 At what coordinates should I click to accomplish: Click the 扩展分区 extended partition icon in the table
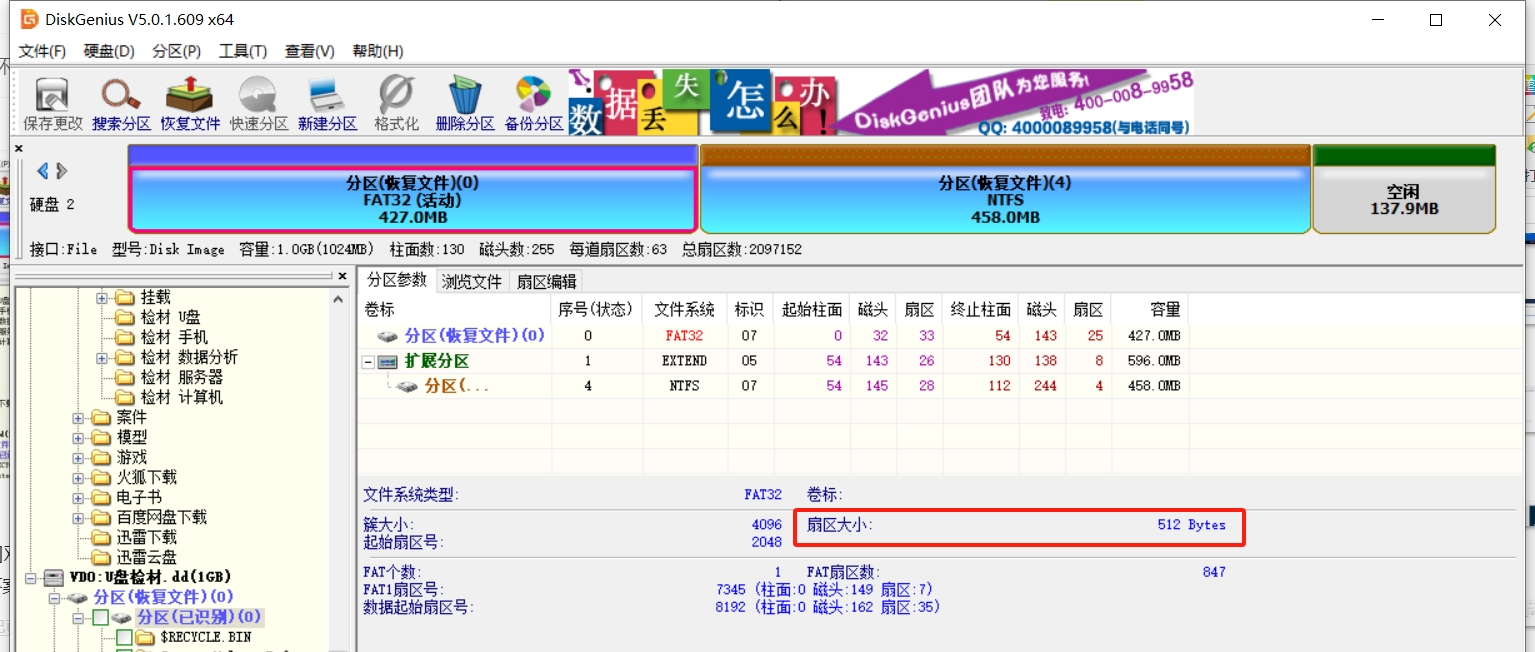click(388, 361)
